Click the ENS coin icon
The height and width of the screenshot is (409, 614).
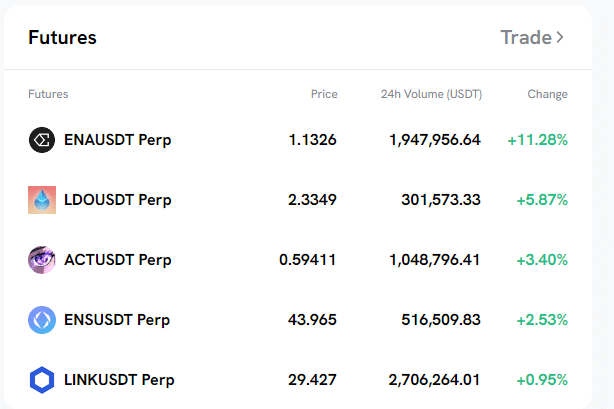[x=42, y=320]
